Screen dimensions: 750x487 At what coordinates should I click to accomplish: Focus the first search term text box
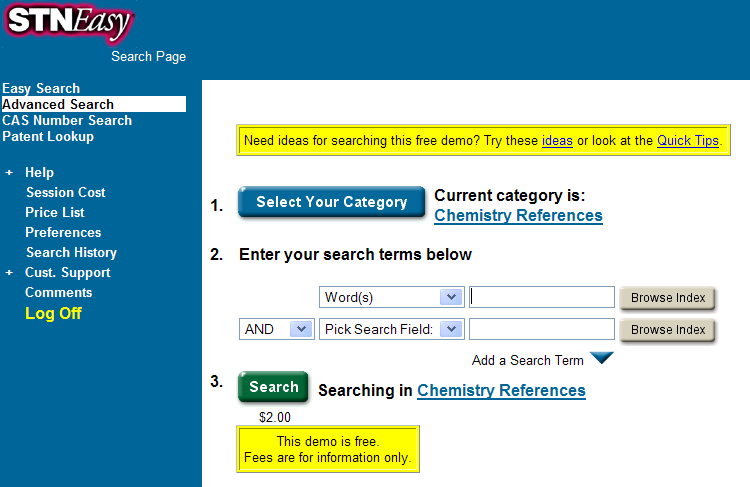click(x=542, y=297)
